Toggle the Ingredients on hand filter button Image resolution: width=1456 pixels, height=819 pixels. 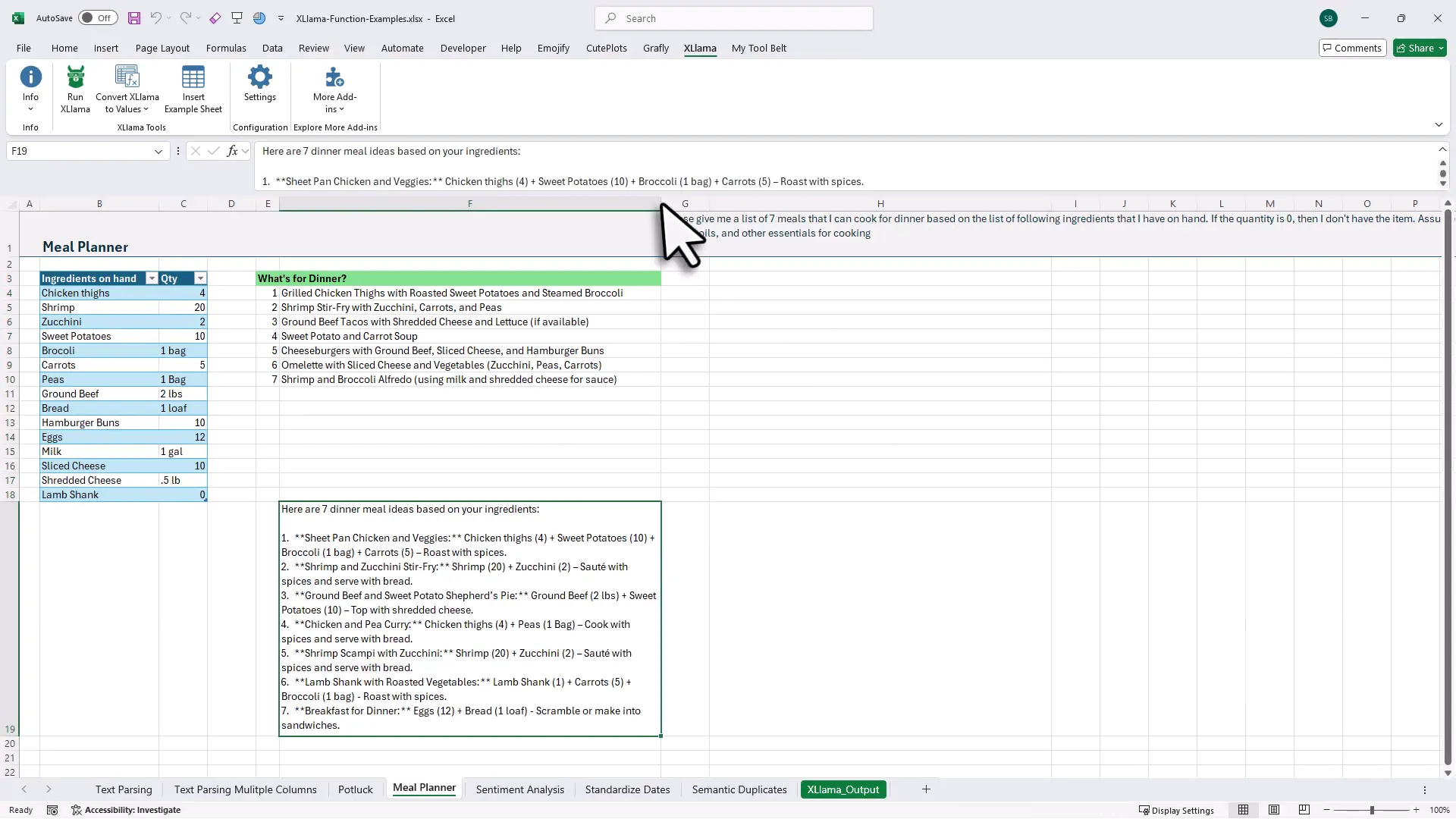[152, 278]
